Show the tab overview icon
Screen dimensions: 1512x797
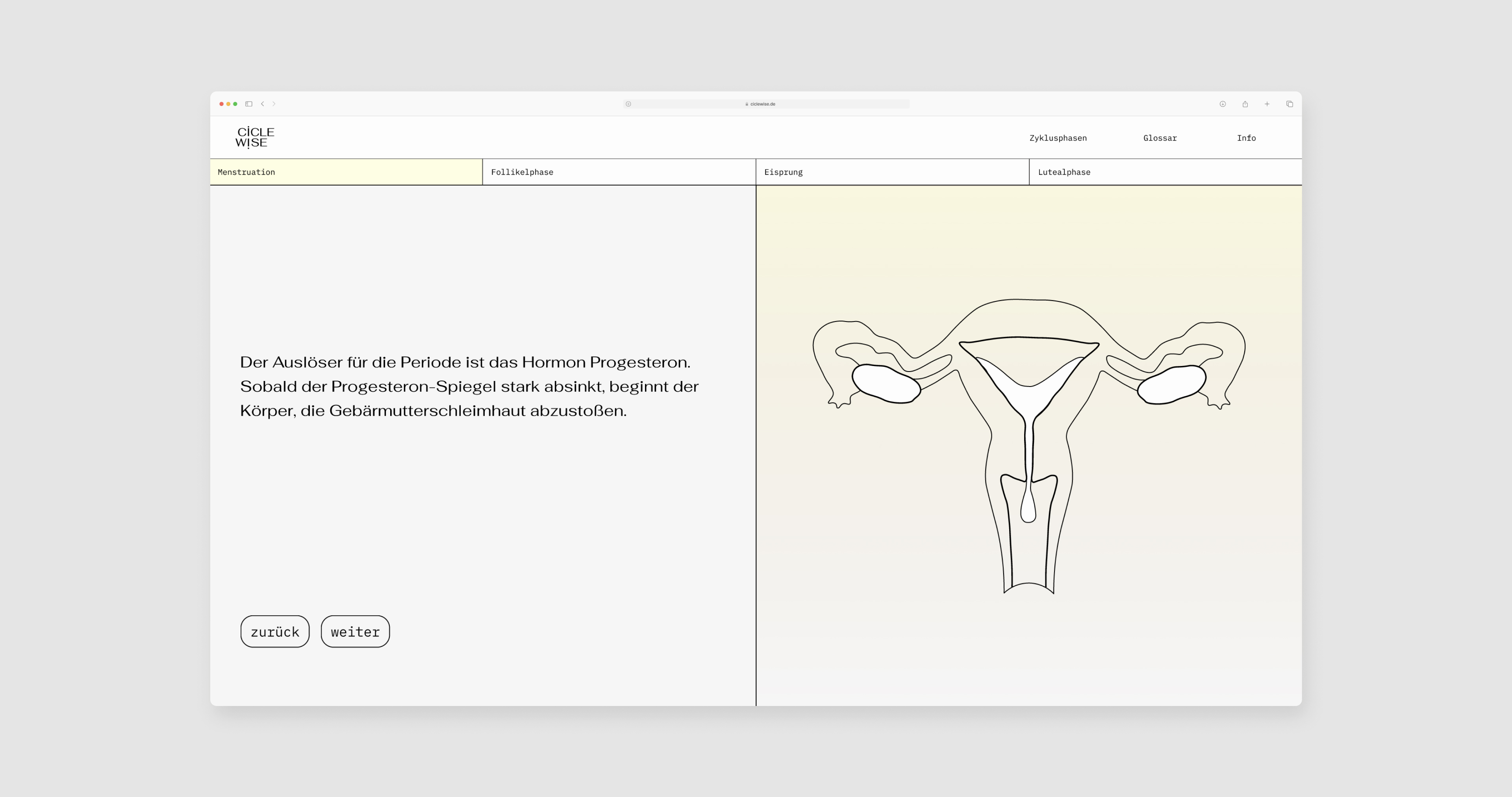click(1290, 104)
